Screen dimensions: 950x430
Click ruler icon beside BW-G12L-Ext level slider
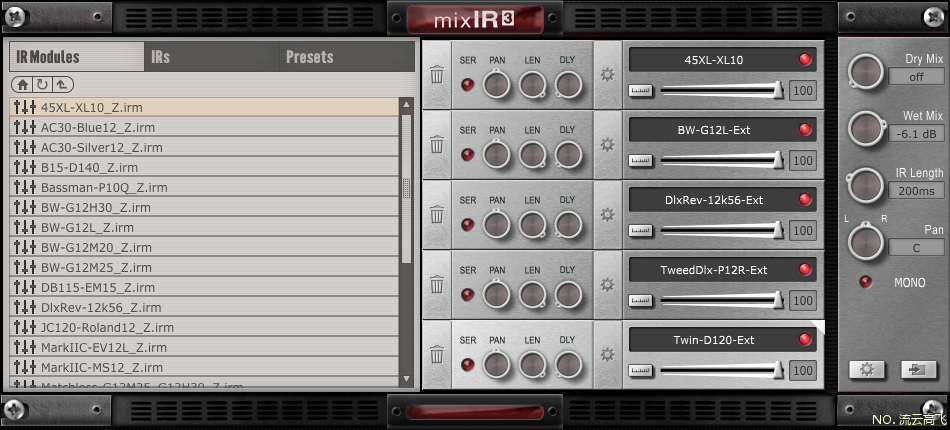point(640,160)
